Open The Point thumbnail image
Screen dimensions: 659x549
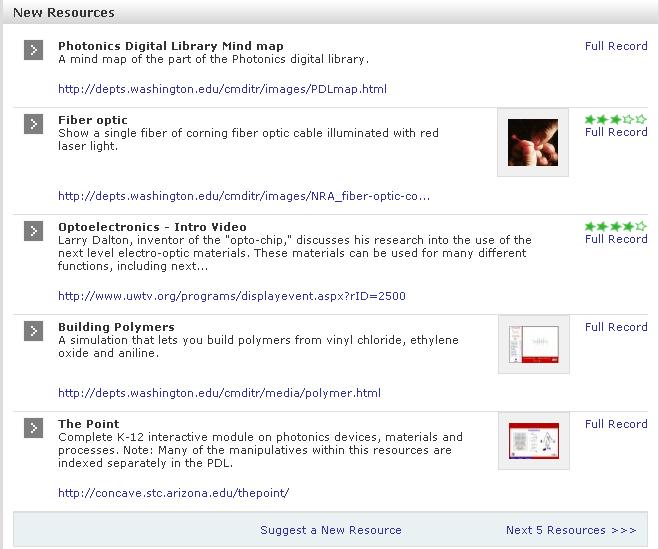[x=532, y=441]
